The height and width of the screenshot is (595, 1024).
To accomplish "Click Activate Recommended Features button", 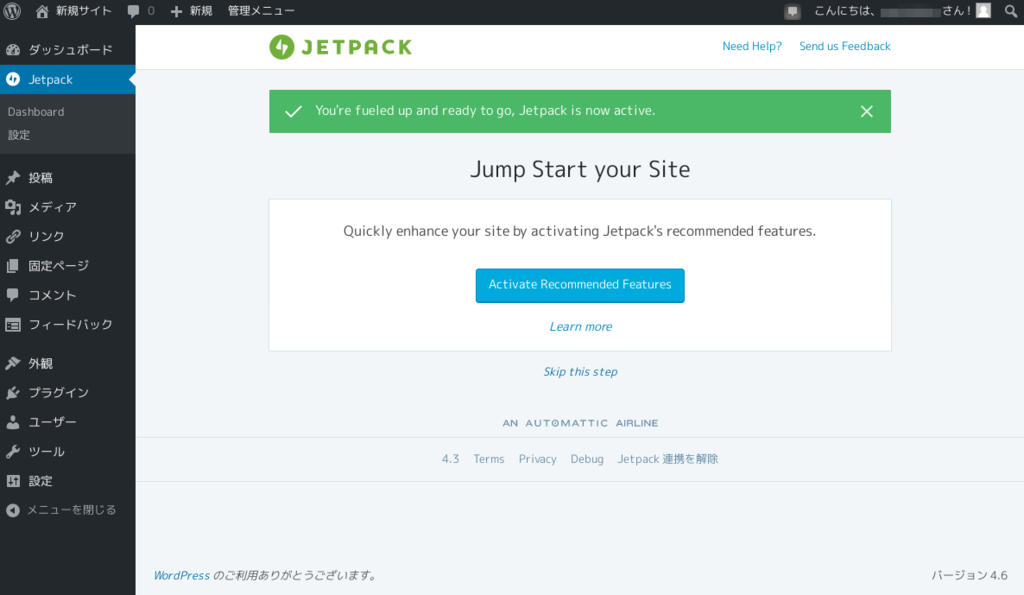I will (580, 285).
